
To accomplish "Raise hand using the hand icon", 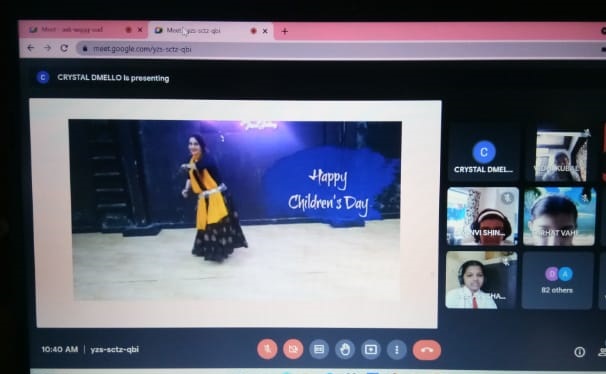I will click(x=345, y=350).
